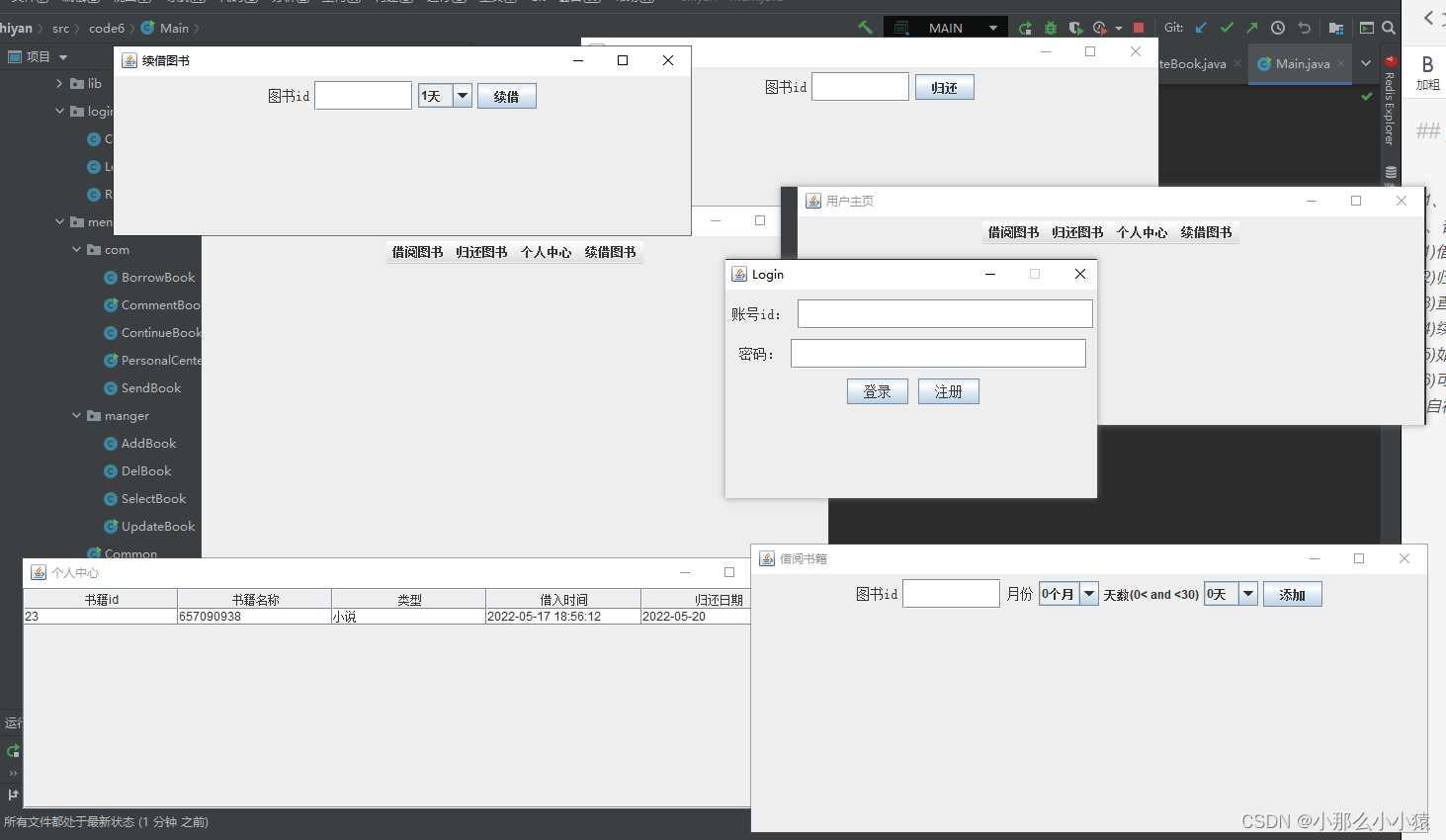This screenshot has width=1446, height=840.
Task: Stop the running program with red square
Action: pyautogui.click(x=1139, y=28)
